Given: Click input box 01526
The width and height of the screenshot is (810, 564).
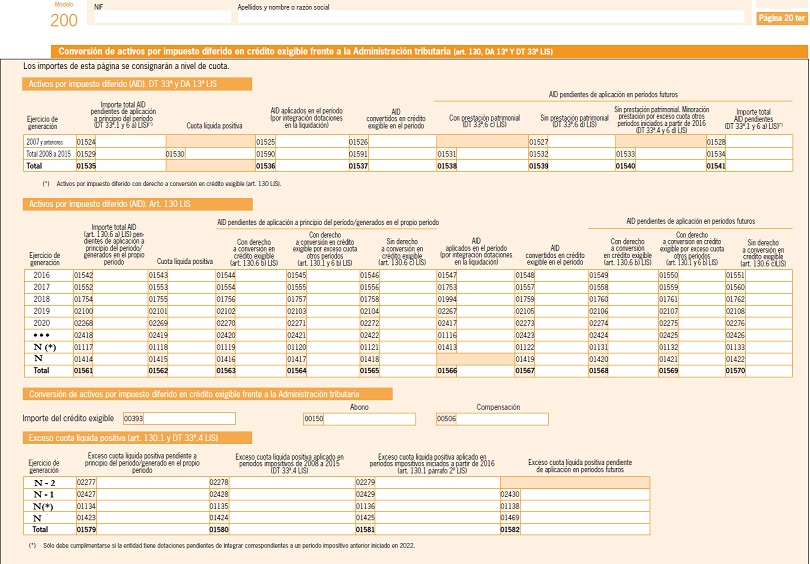Looking at the screenshot, I should pos(402,142).
